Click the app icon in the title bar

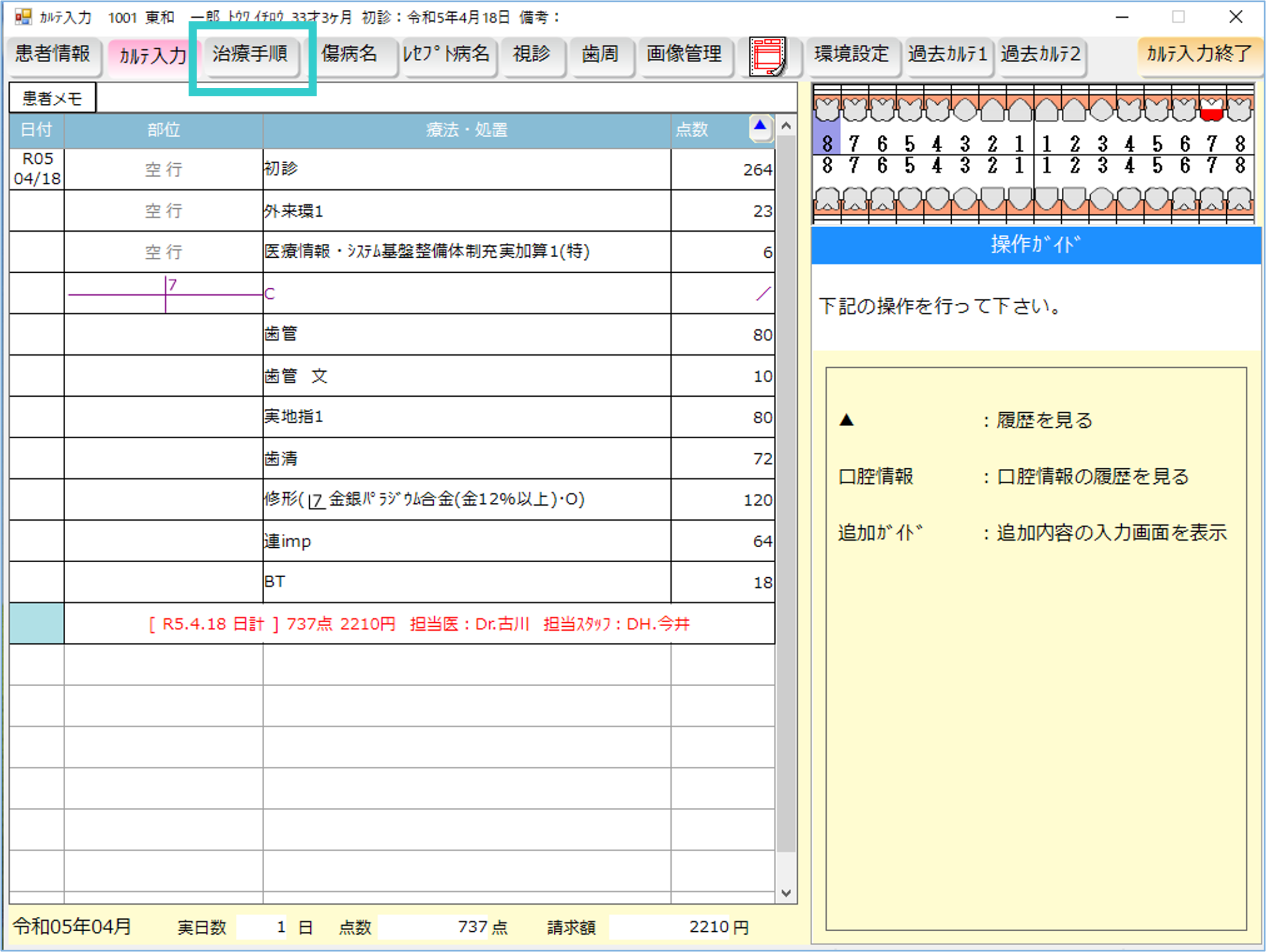coord(23,17)
